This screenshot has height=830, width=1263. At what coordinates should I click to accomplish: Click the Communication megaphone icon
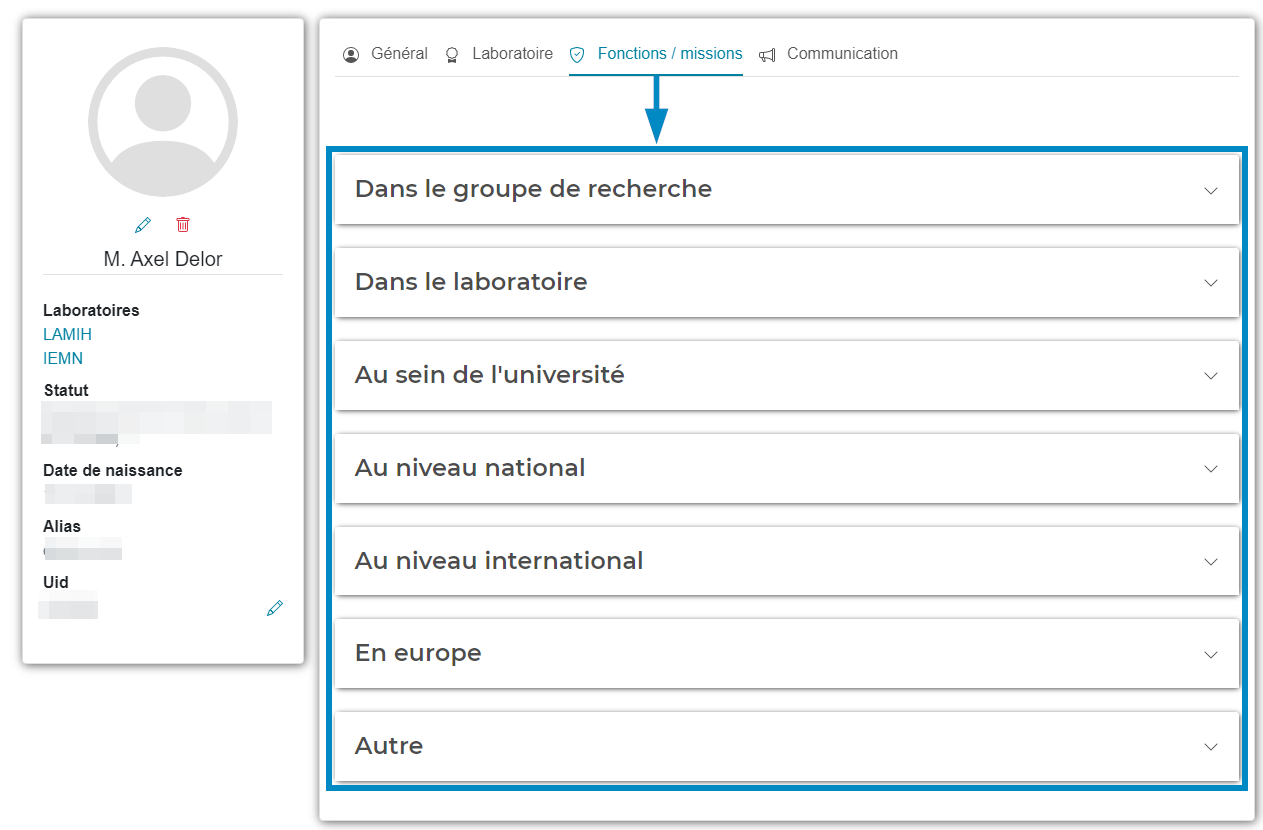767,55
